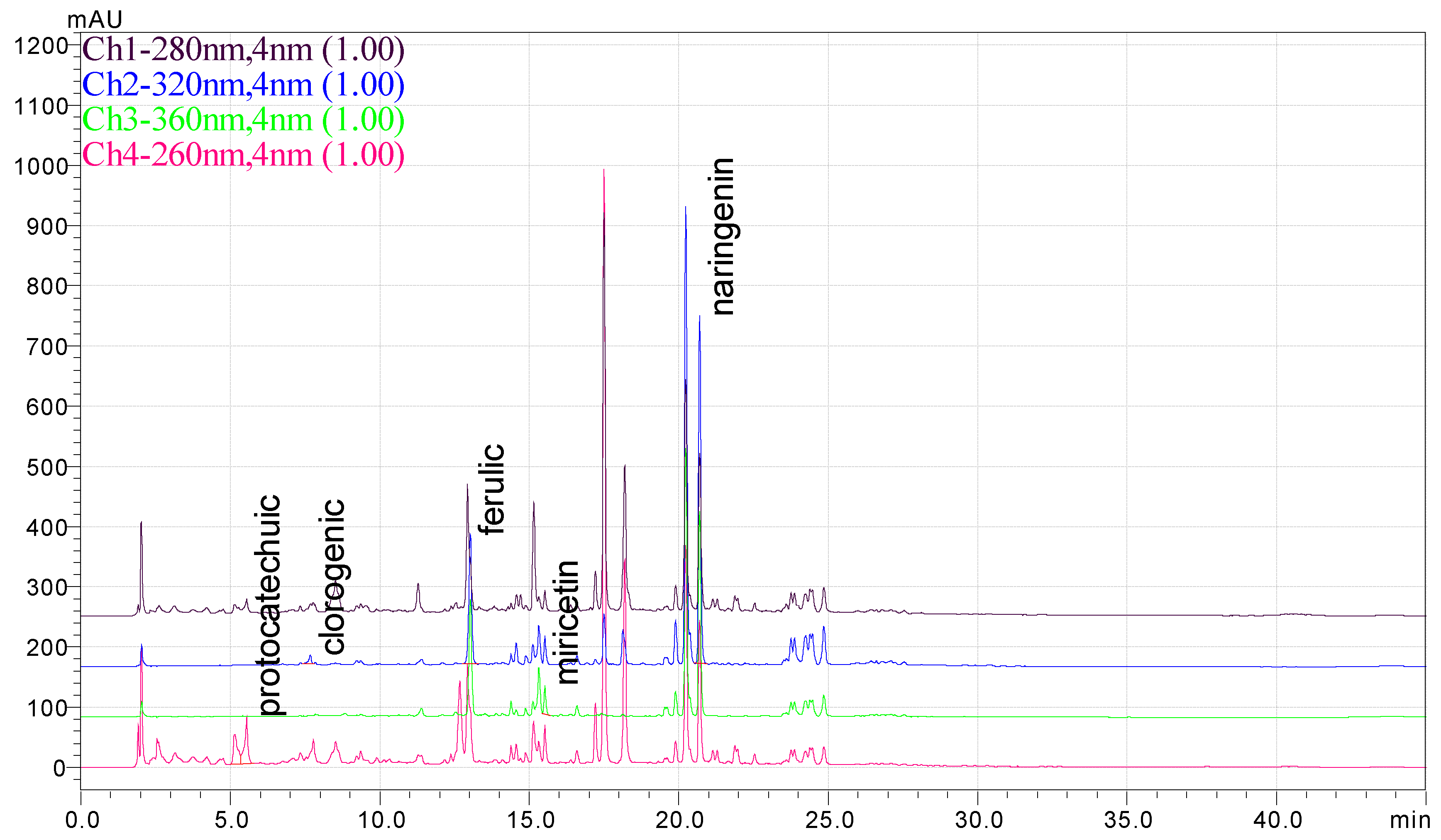
Task: Click the 25.0 minute x-axis tick label
Action: coord(829,821)
